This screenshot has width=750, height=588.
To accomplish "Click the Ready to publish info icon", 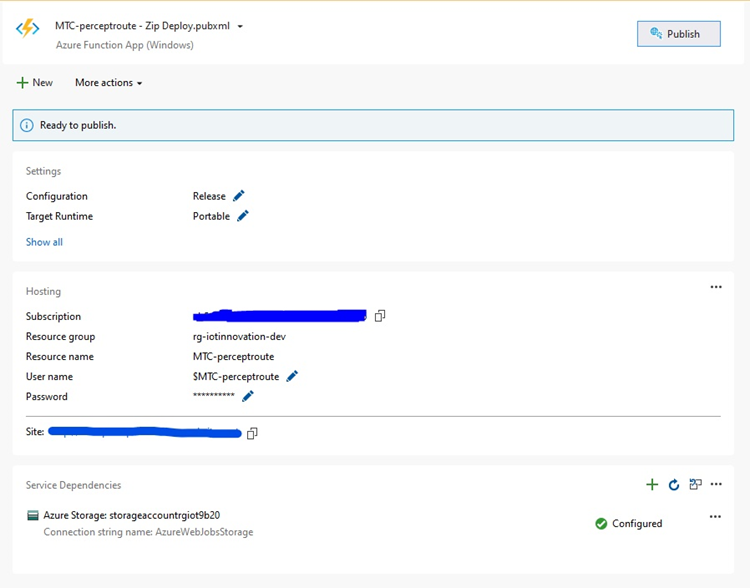I will [x=27, y=125].
